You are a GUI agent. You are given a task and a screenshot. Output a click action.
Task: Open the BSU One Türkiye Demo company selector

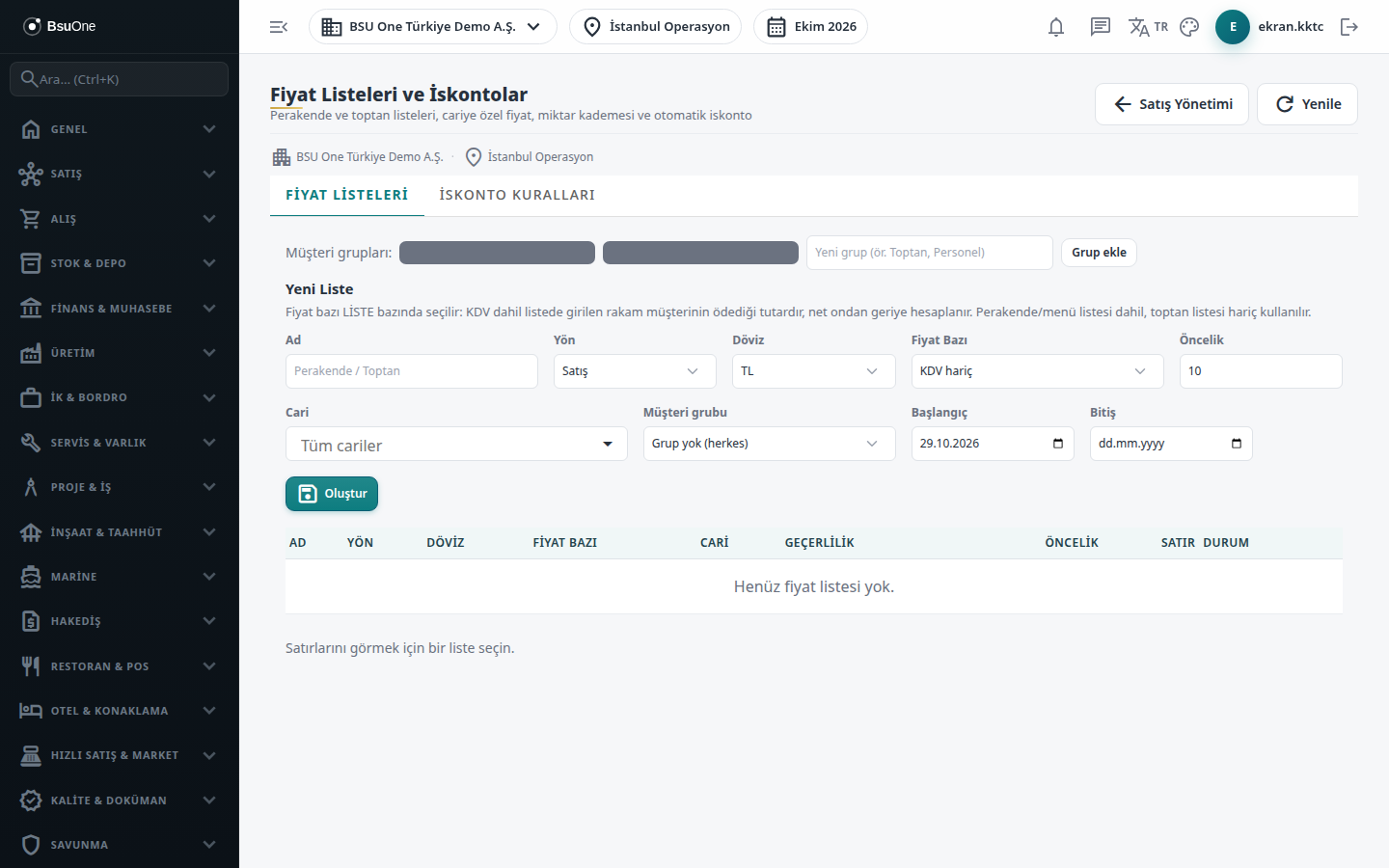(x=432, y=27)
